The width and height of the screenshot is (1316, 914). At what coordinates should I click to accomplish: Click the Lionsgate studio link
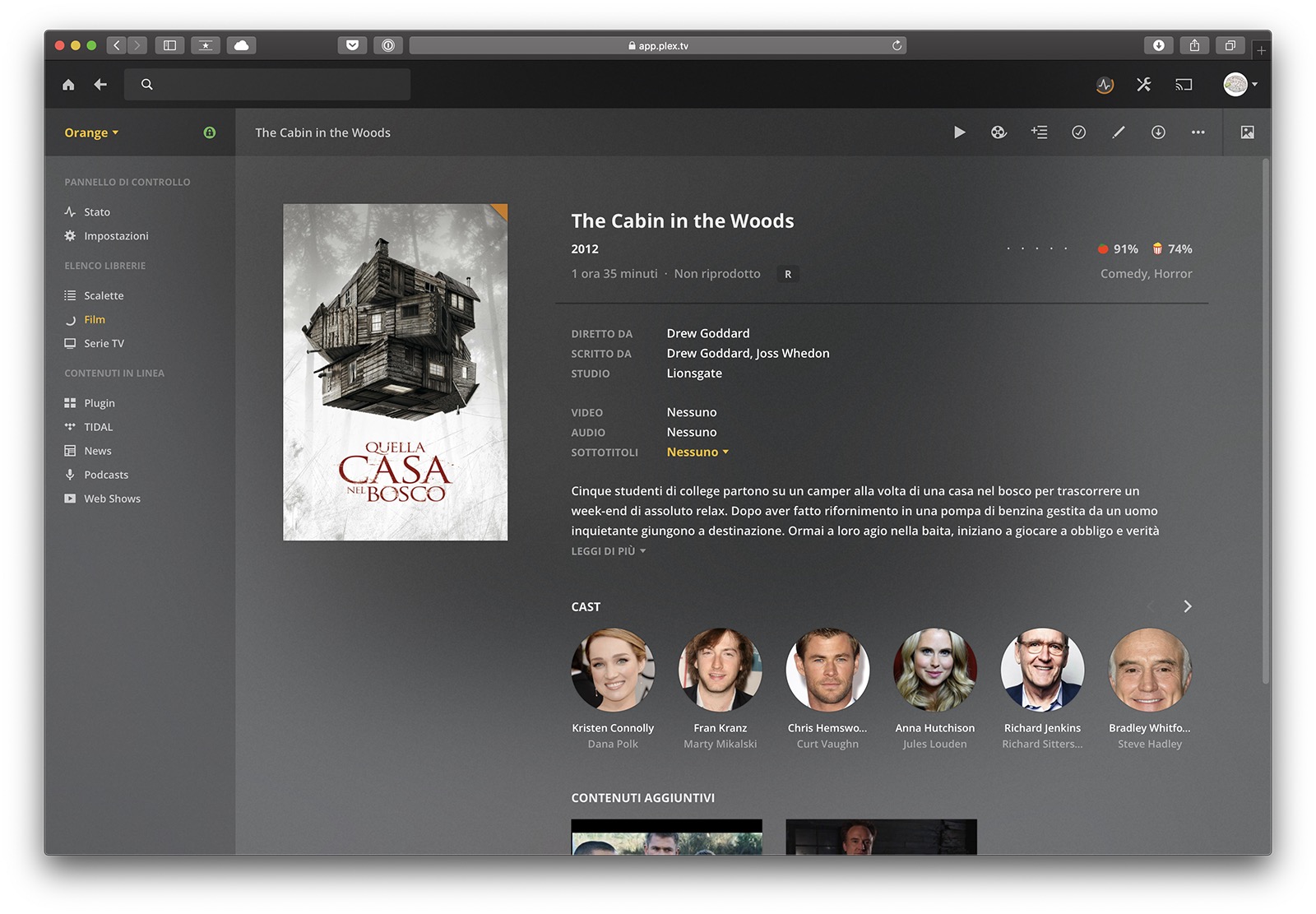tap(694, 373)
